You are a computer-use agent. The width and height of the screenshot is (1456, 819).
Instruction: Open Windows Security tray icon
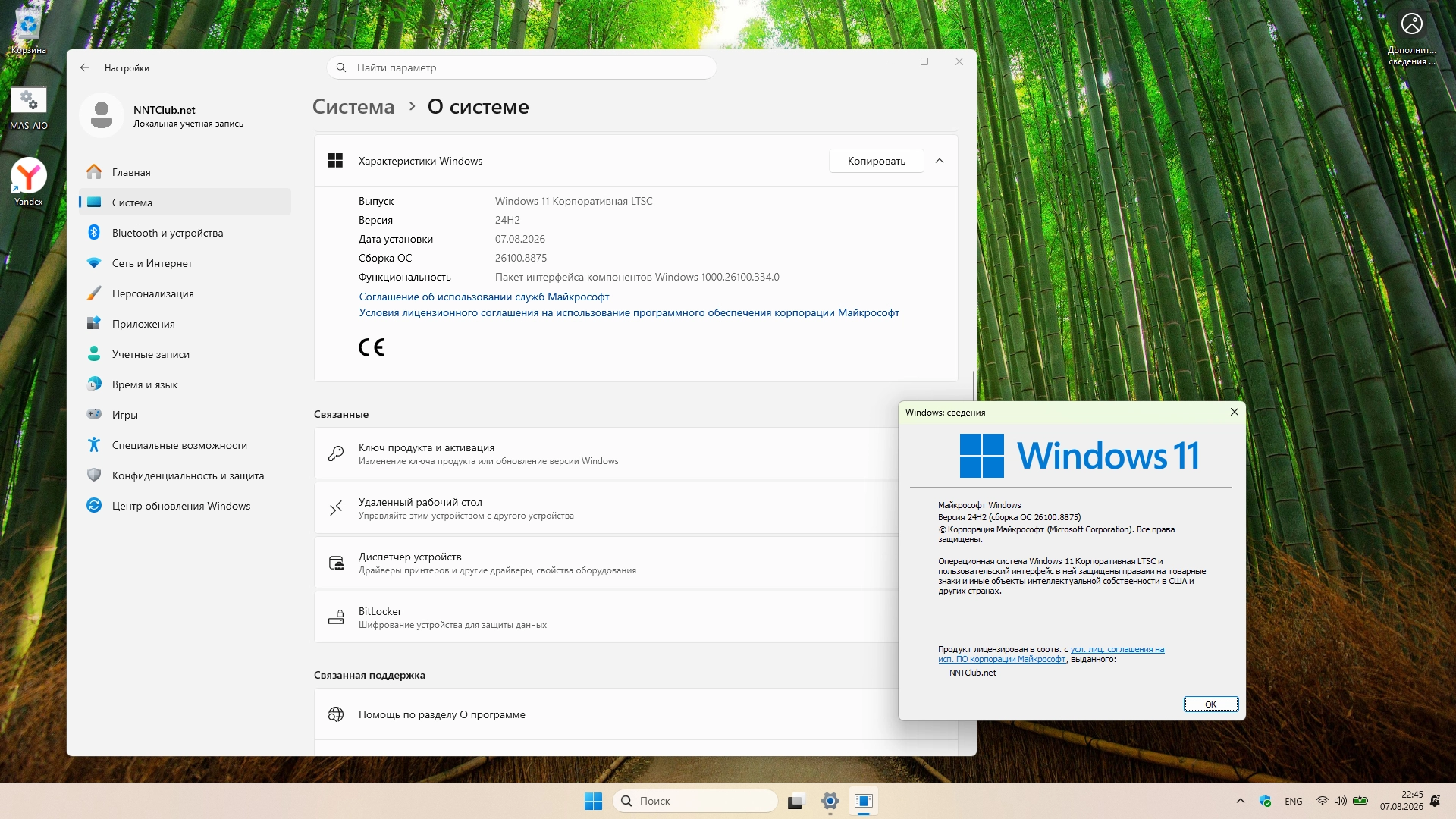pos(1265,801)
